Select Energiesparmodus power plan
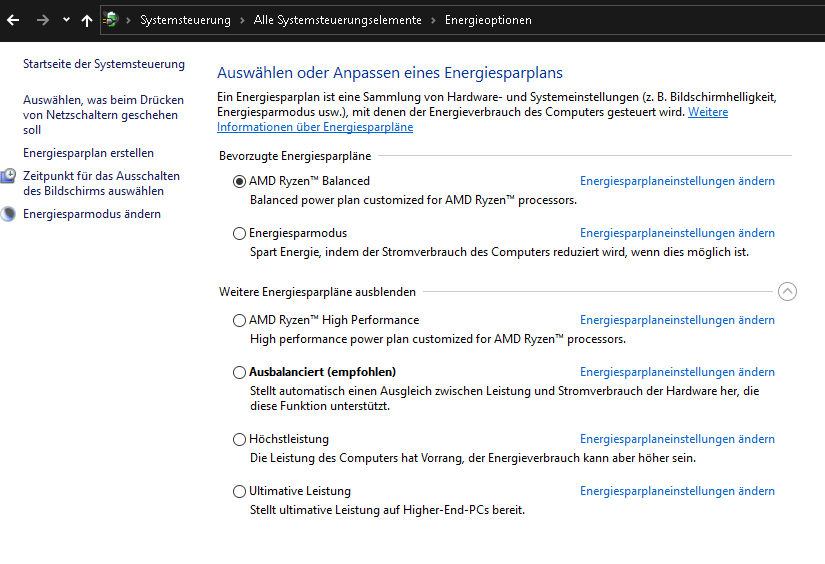Screen dimensions: 825x564 click(x=239, y=234)
